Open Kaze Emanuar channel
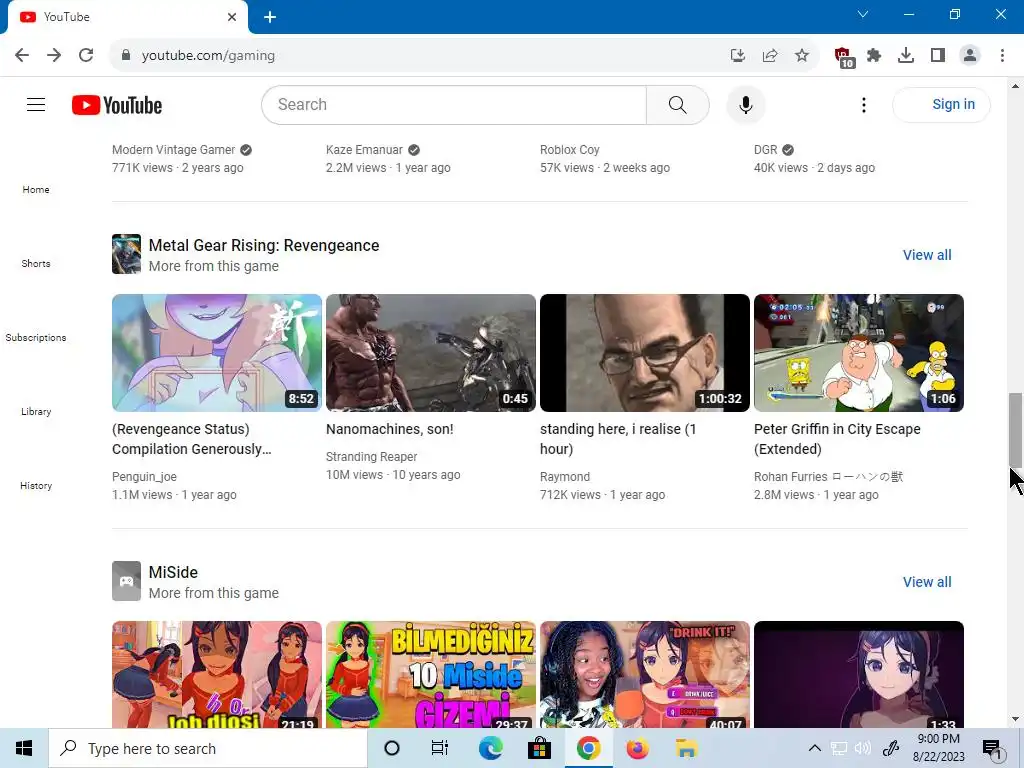Viewport: 1024px width, 768px height. click(x=364, y=150)
